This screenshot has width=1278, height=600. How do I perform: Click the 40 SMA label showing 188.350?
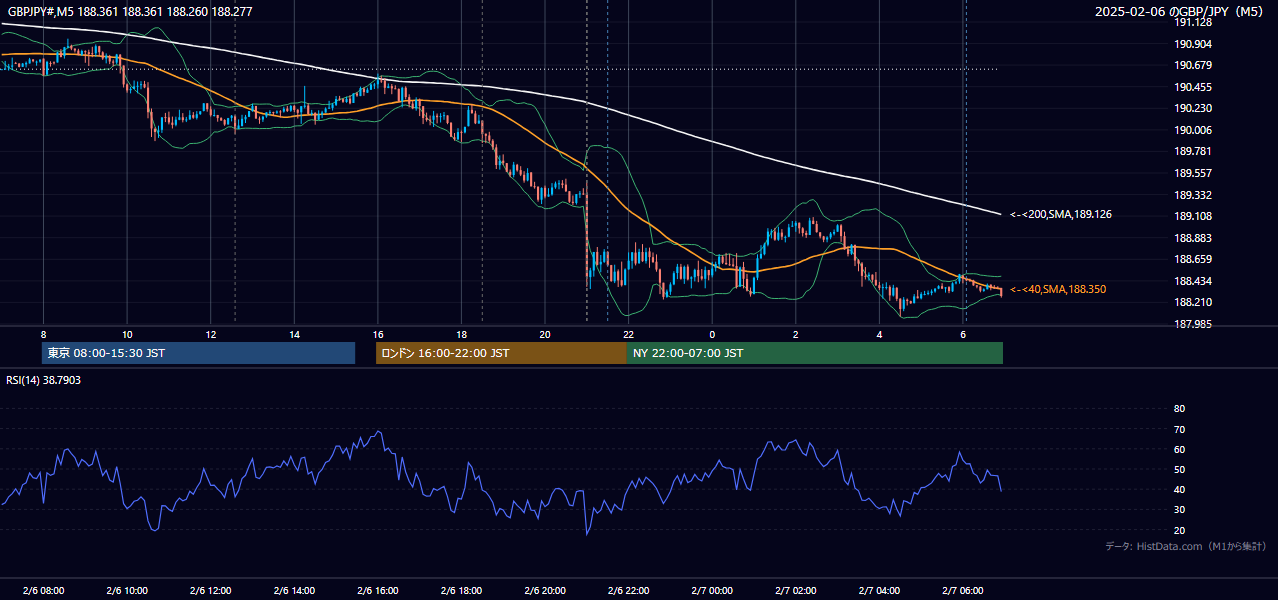coord(1058,289)
